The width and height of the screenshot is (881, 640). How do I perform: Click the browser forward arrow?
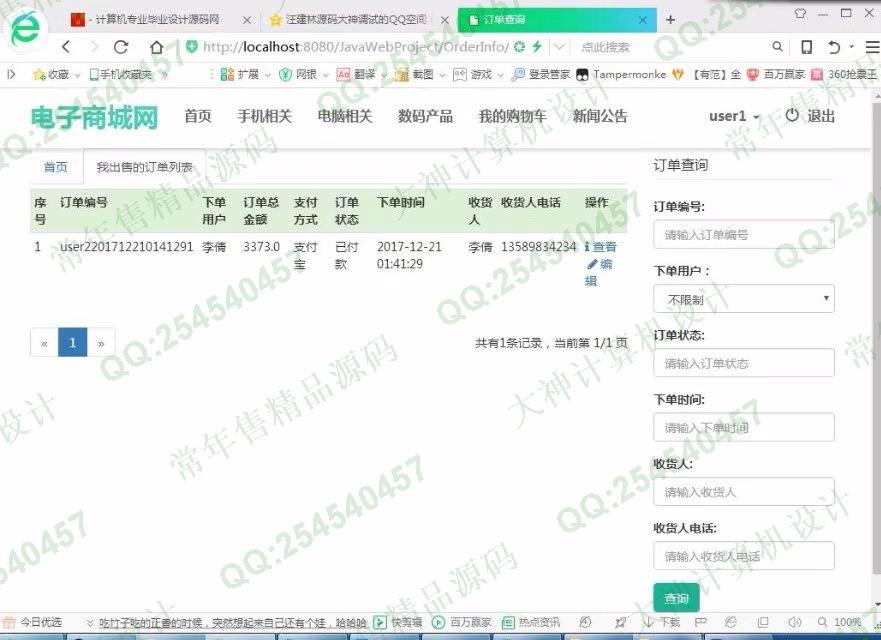click(94, 47)
